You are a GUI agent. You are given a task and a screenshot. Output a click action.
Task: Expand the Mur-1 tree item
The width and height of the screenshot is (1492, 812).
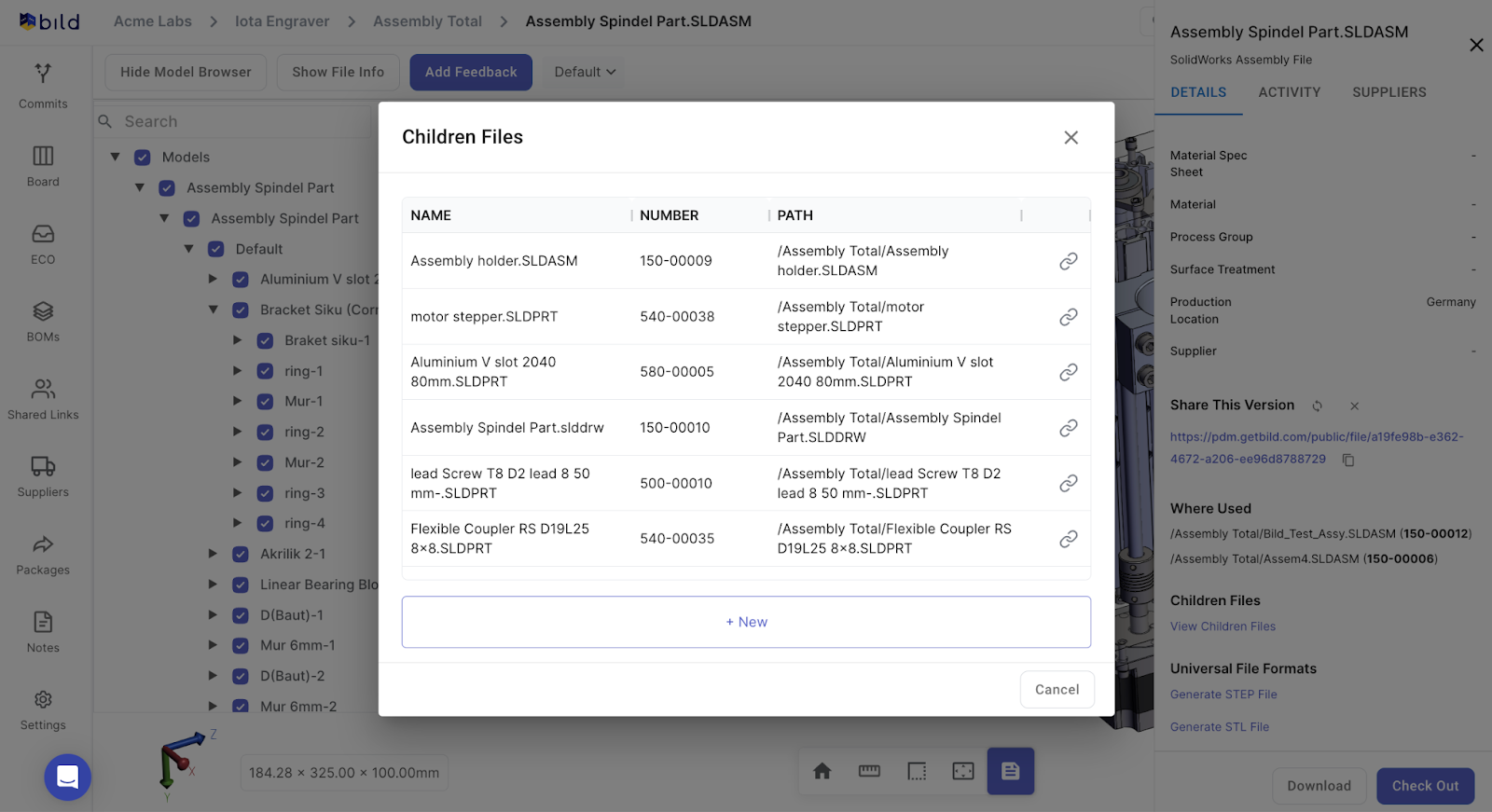[x=238, y=402]
